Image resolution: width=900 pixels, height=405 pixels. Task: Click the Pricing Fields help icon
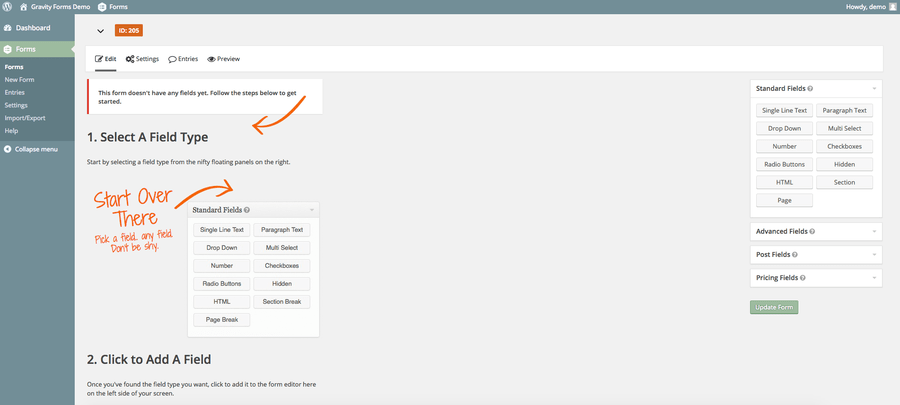[802, 278]
